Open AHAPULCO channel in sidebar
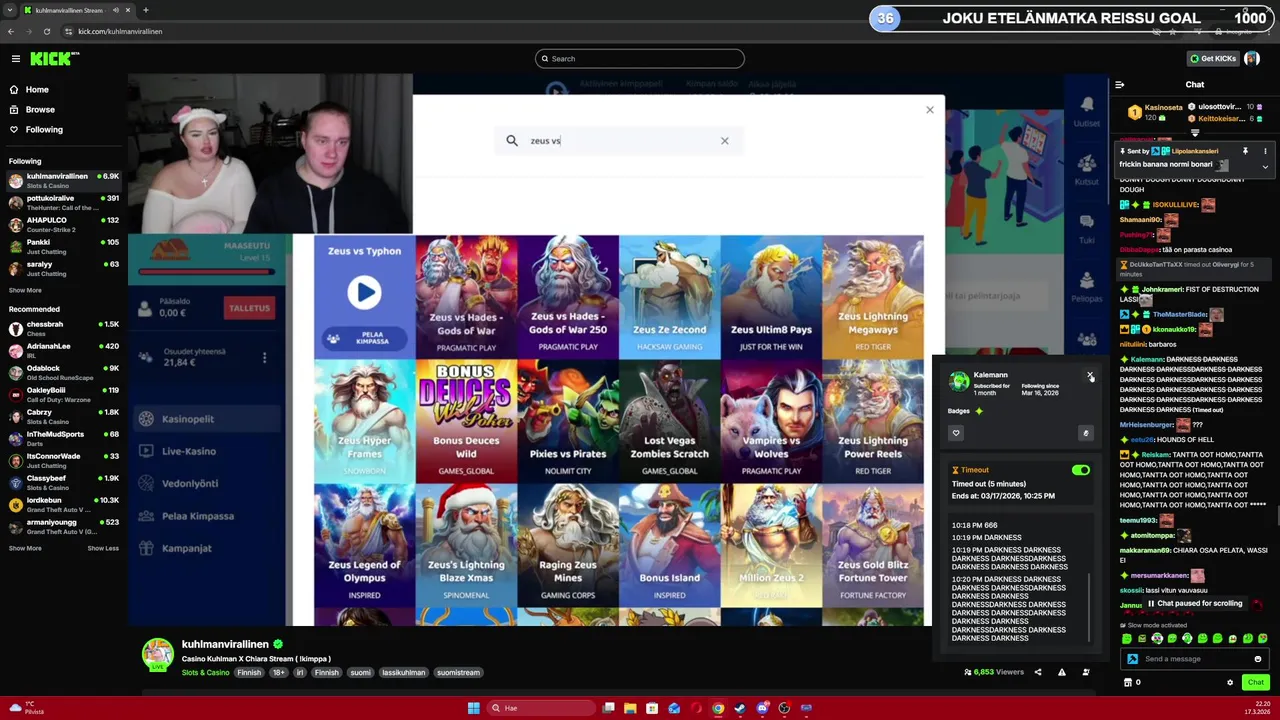The image size is (1280, 720). [x=64, y=225]
